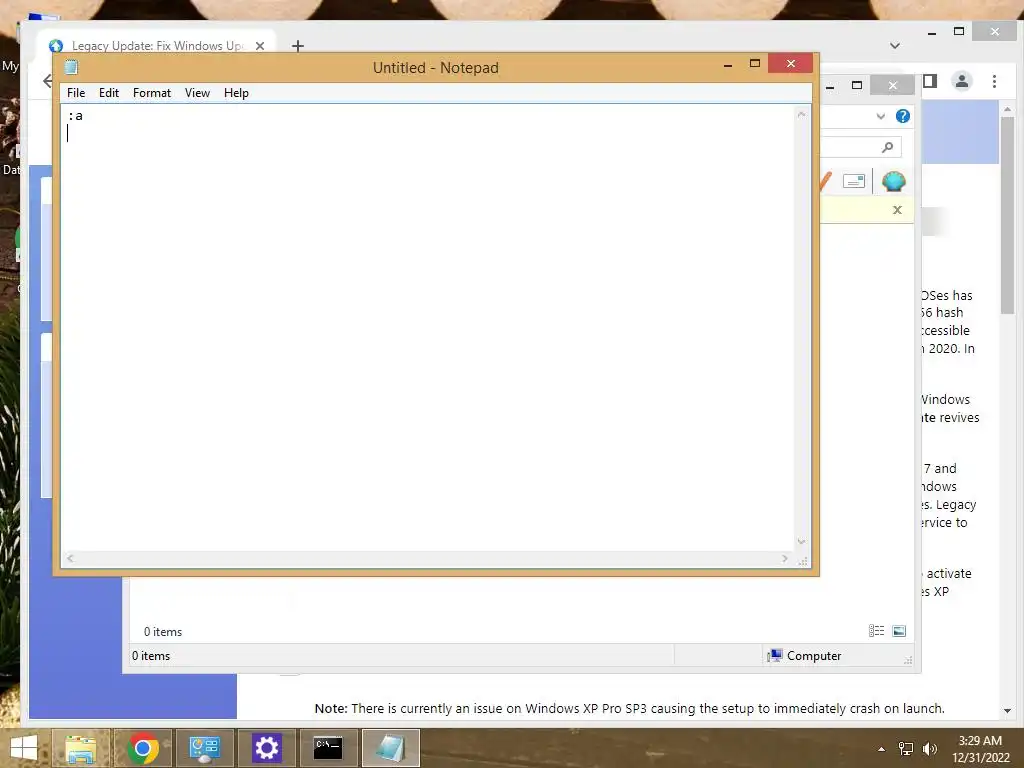Screen dimensions: 1024x768
Task: Click Chrome page scrollbar up arrow
Action: tap(1007, 109)
